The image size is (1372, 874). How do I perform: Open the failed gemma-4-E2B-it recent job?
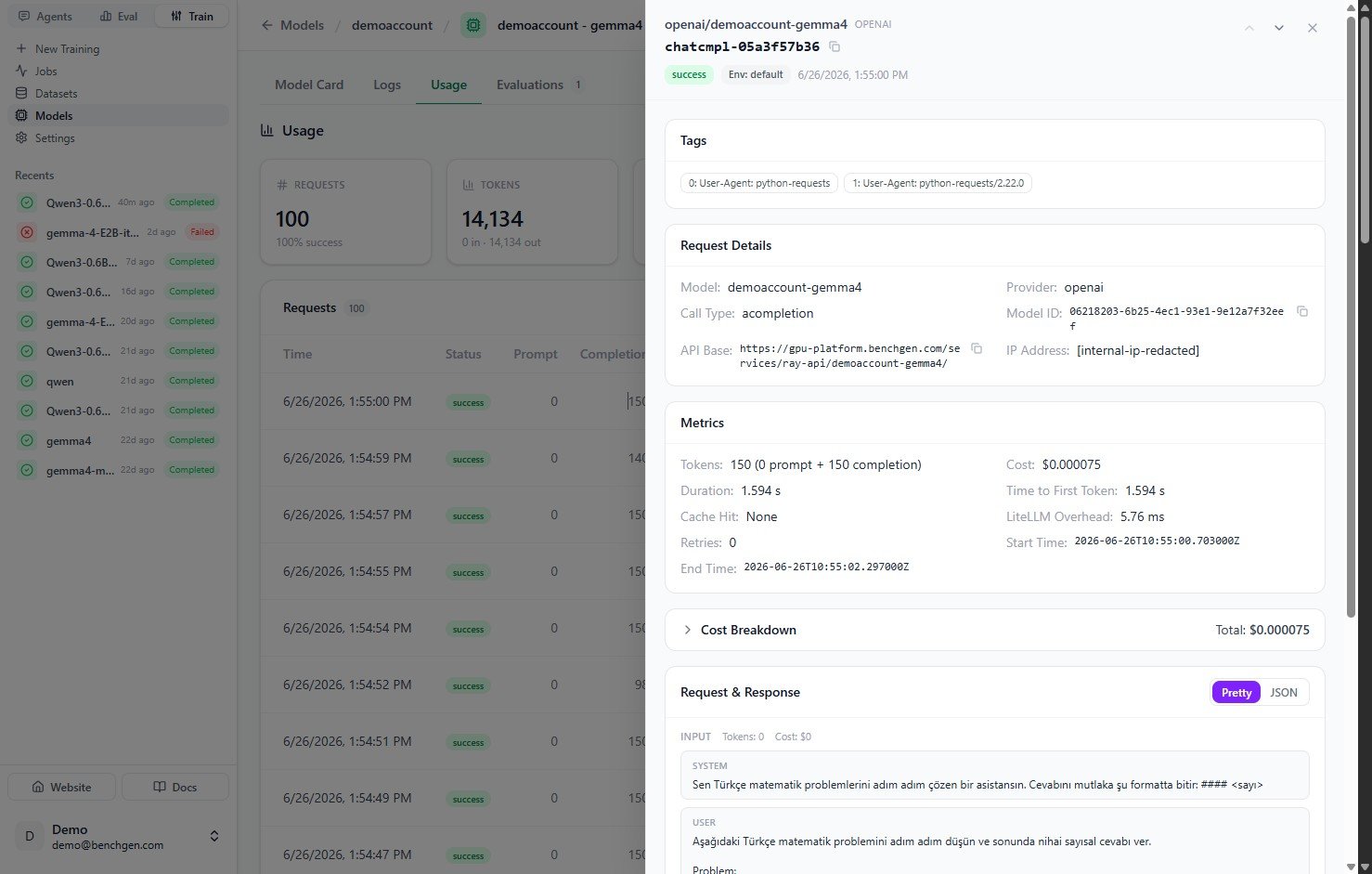coord(118,232)
